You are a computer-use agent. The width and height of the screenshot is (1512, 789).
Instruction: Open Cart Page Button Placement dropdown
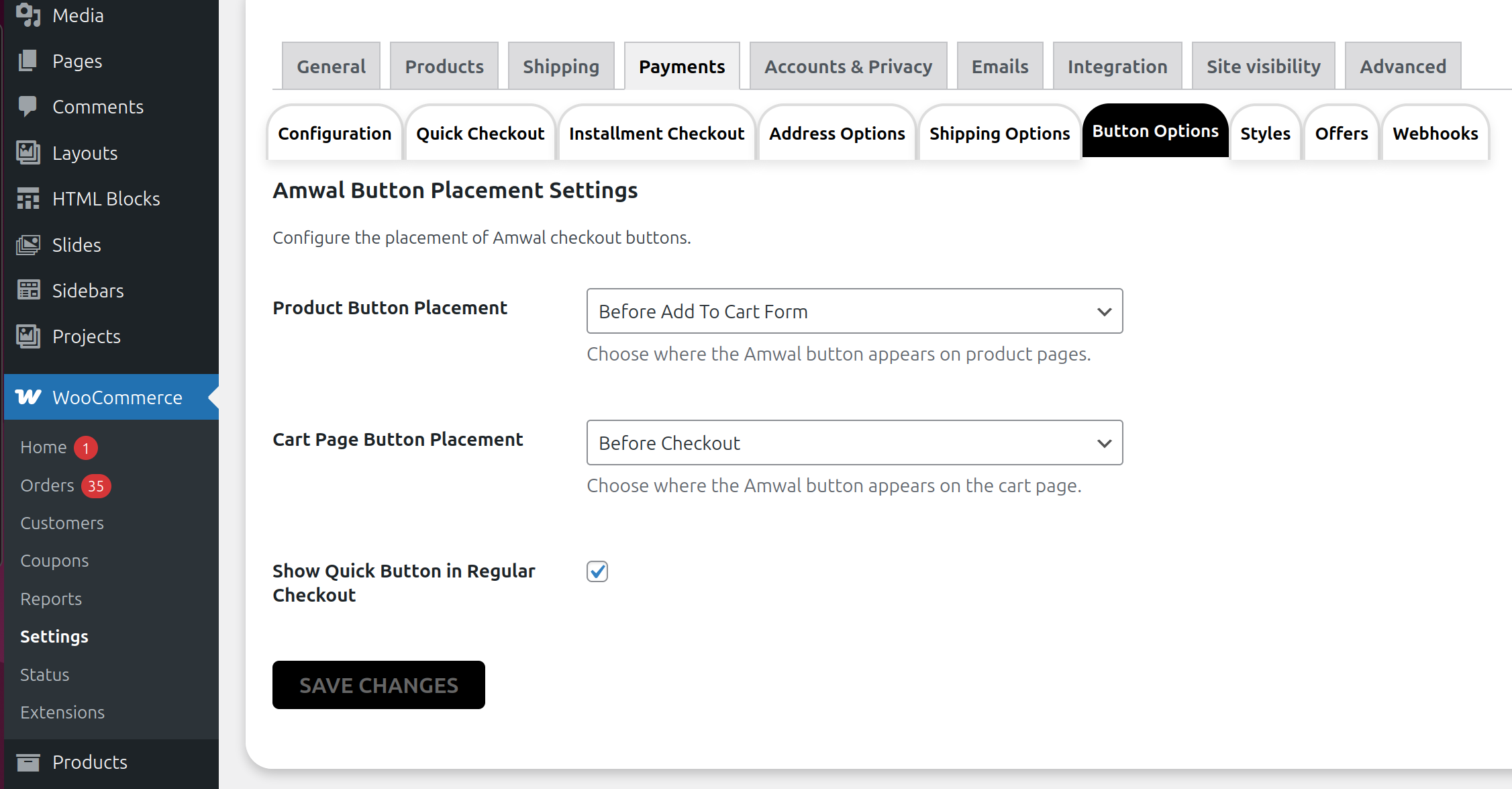[854, 443]
